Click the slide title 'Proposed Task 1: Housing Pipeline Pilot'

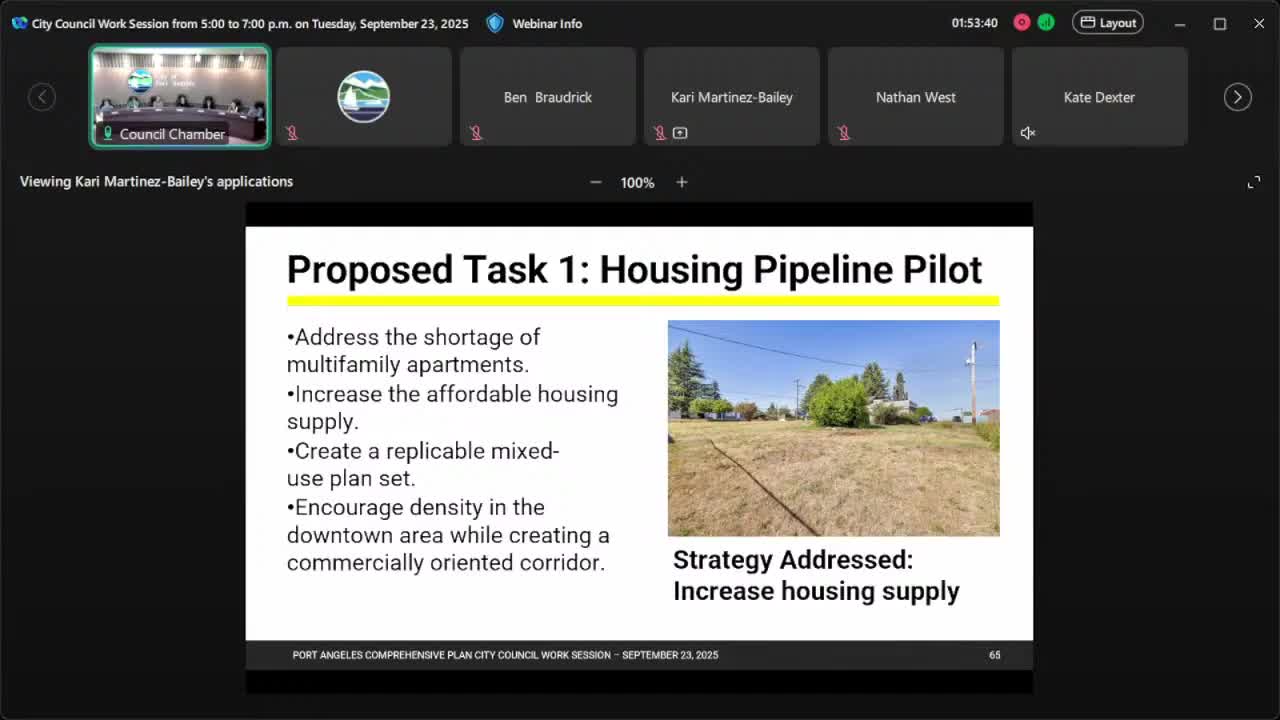point(635,269)
